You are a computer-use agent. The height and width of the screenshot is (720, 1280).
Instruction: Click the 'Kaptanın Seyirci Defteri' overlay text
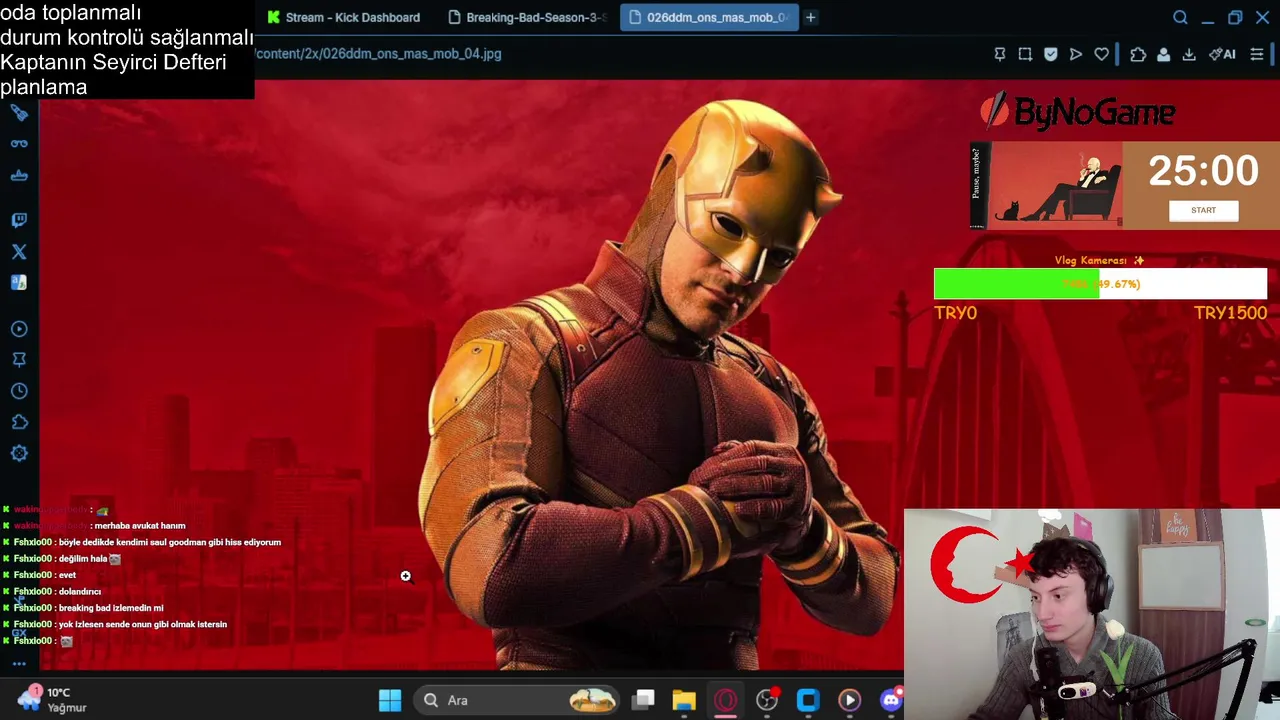pyautogui.click(x=113, y=62)
